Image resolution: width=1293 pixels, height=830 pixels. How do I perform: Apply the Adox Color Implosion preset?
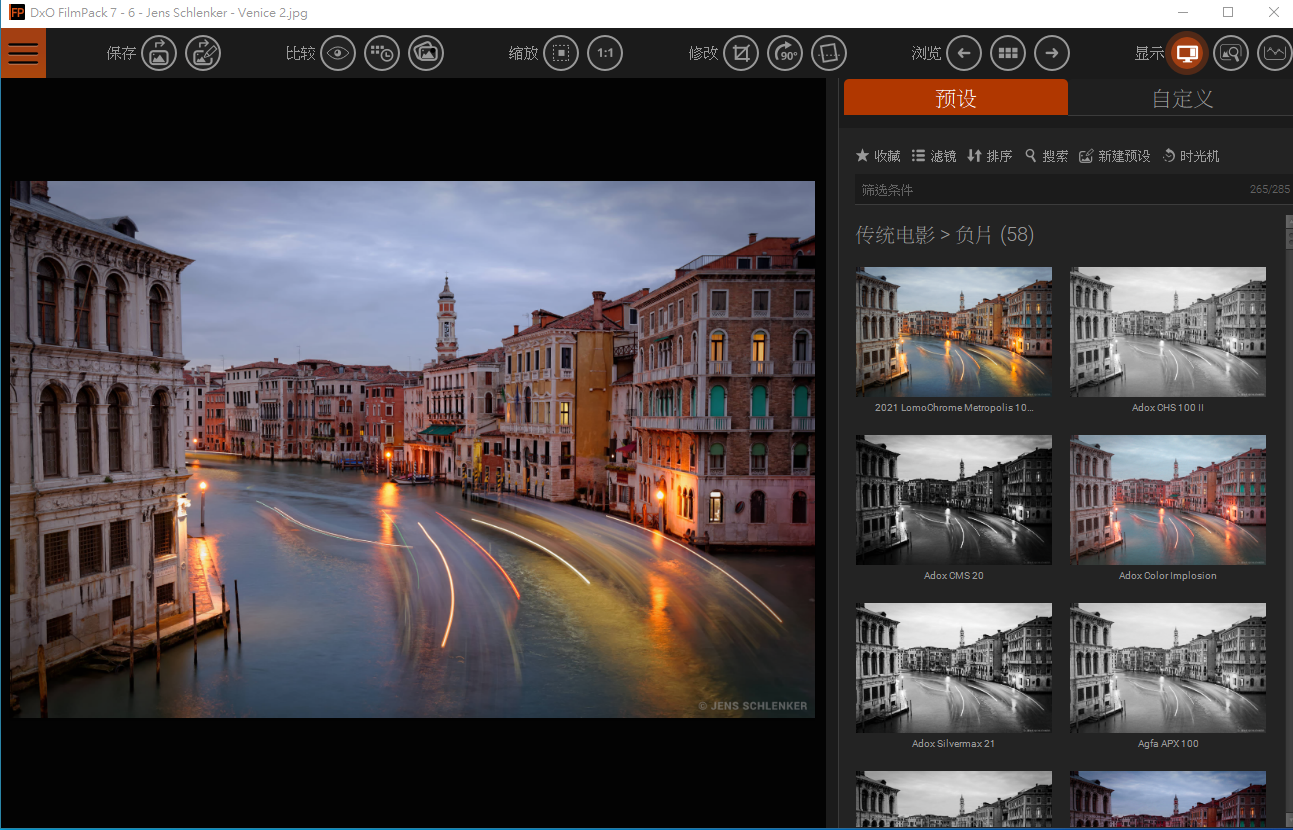[x=1168, y=500]
